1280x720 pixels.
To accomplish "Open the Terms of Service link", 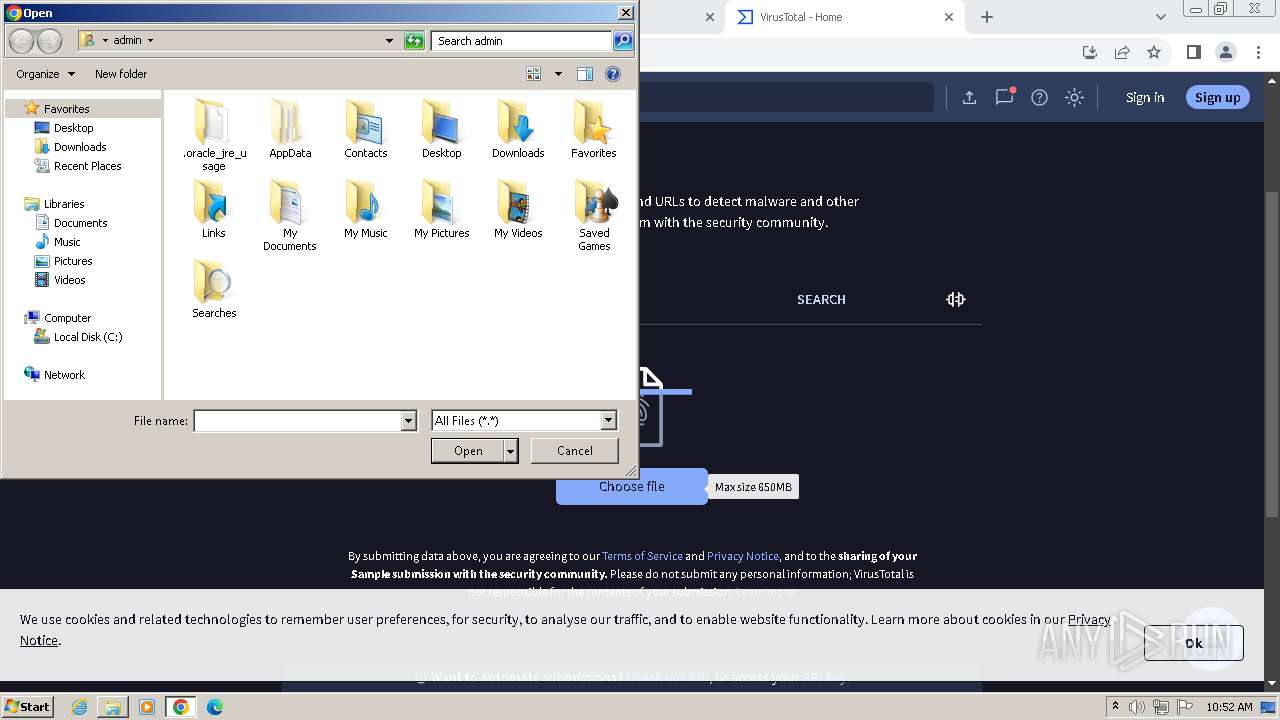I will 642,556.
